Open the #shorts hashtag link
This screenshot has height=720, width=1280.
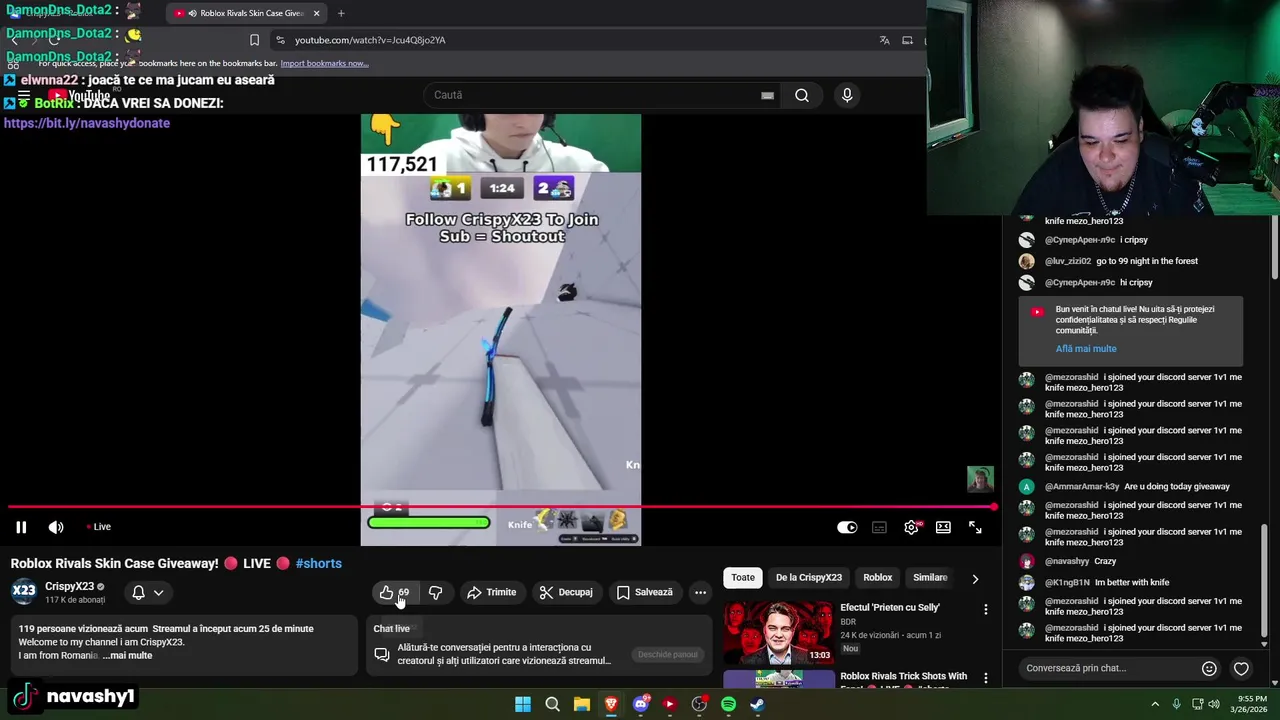click(318, 563)
